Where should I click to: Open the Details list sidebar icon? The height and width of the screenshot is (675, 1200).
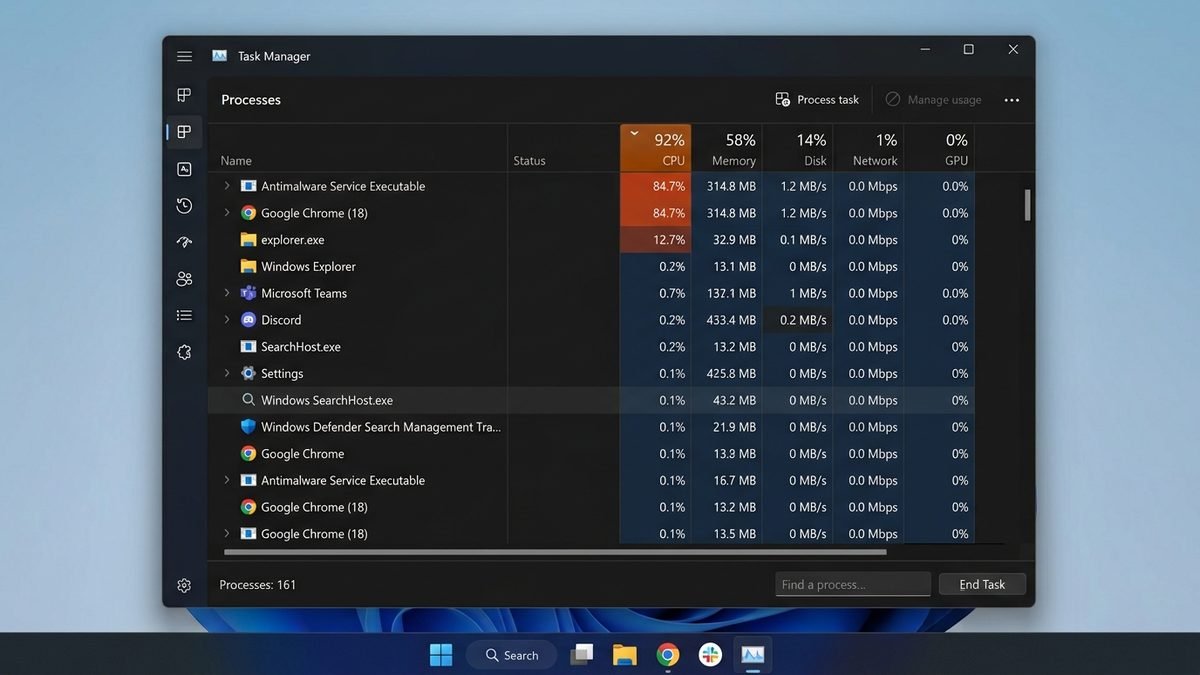(184, 315)
